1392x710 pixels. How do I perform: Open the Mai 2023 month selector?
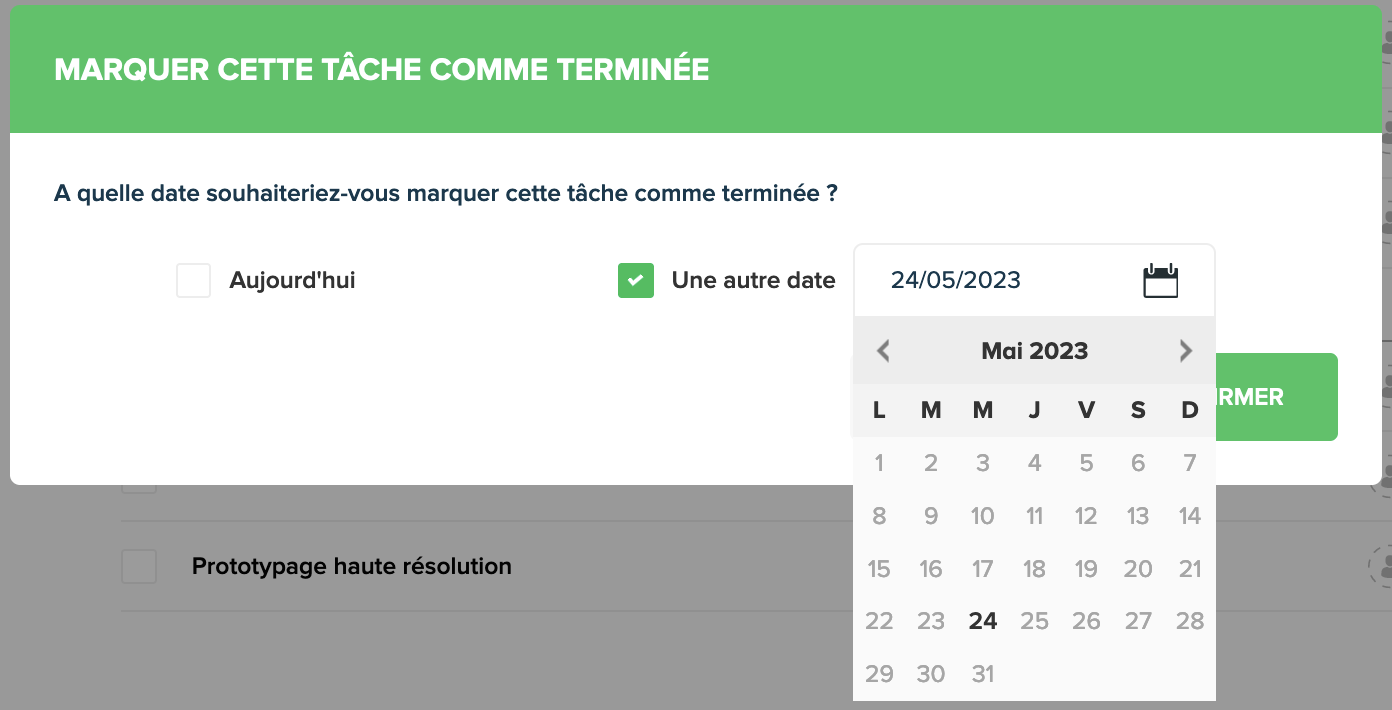click(x=1034, y=351)
